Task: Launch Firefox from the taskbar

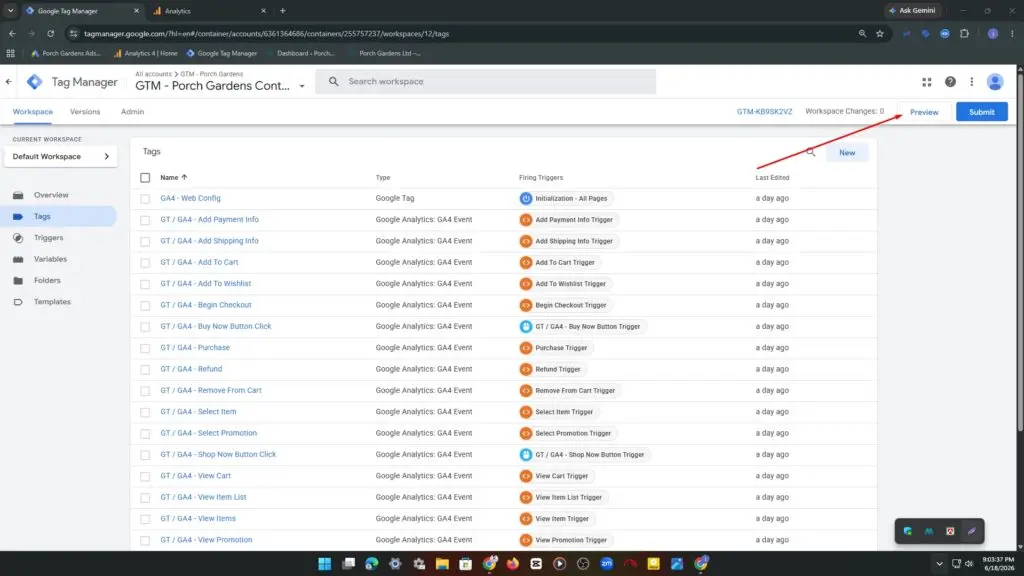Action: point(513,564)
